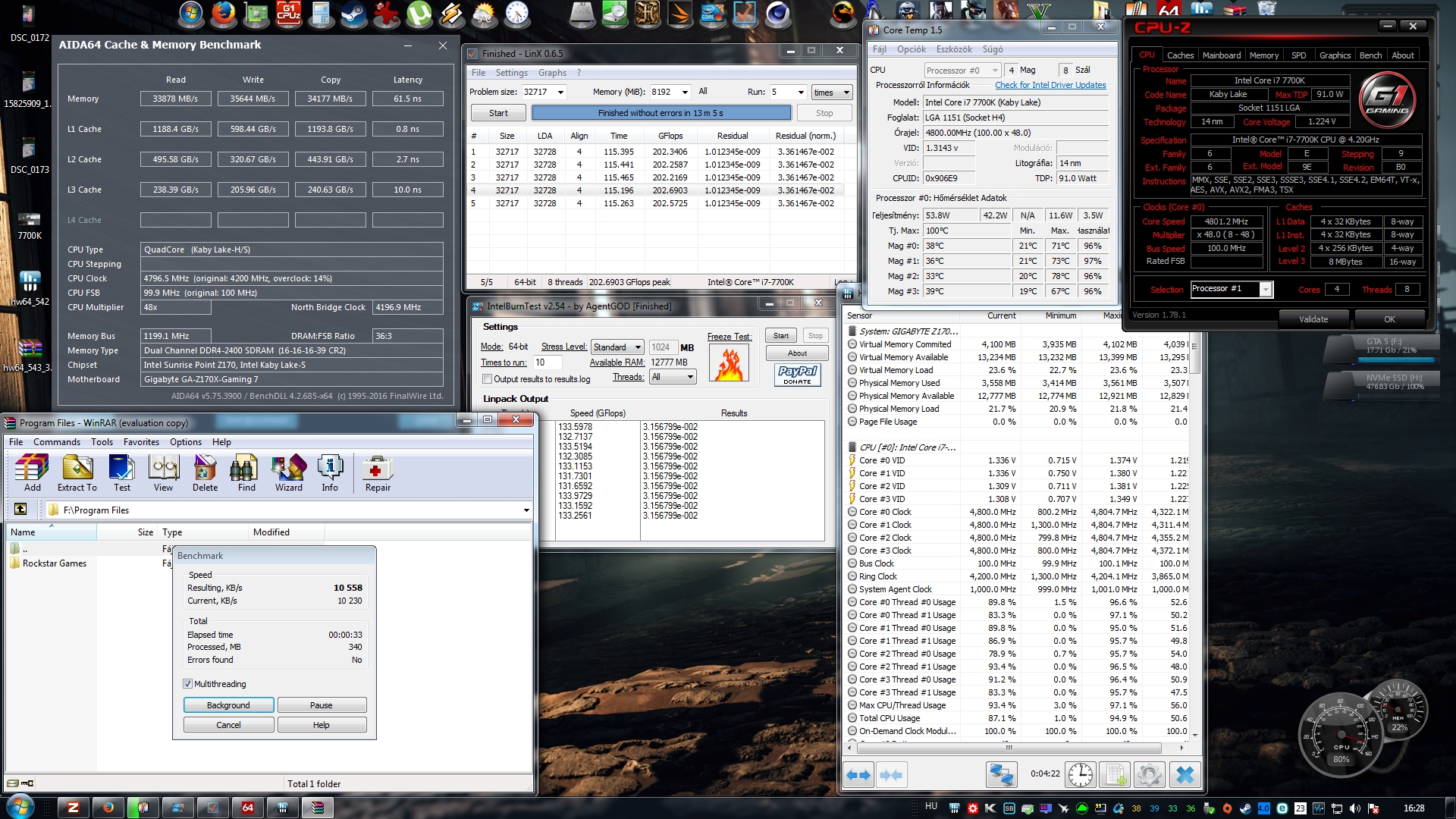This screenshot has width=1456, height=819.
Task: Click the Windows Start orb in taskbar
Action: (20, 806)
